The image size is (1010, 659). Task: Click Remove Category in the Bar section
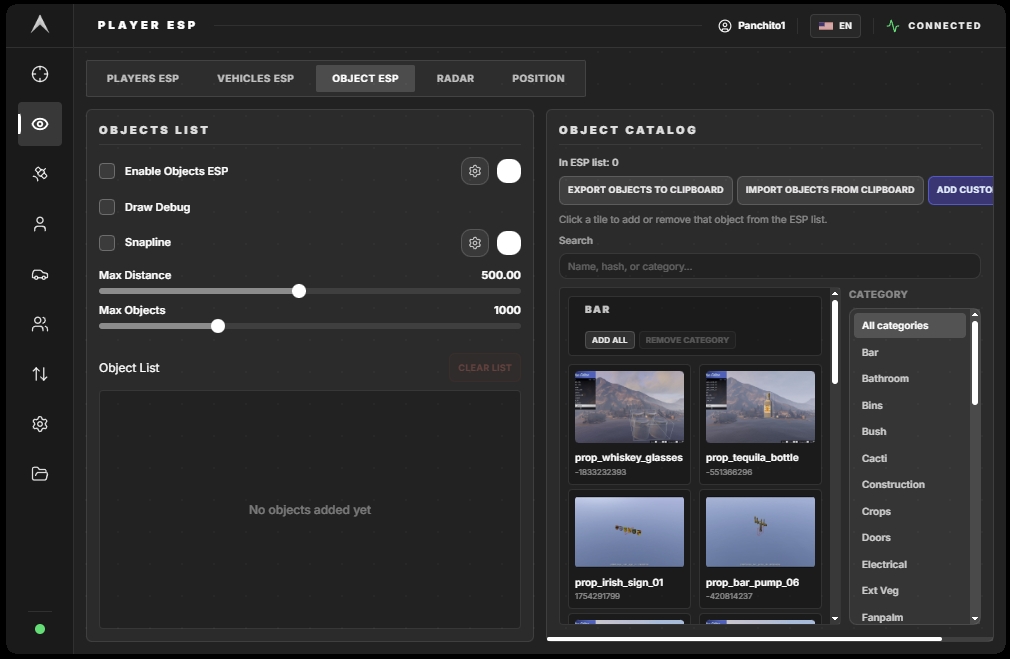pos(687,340)
